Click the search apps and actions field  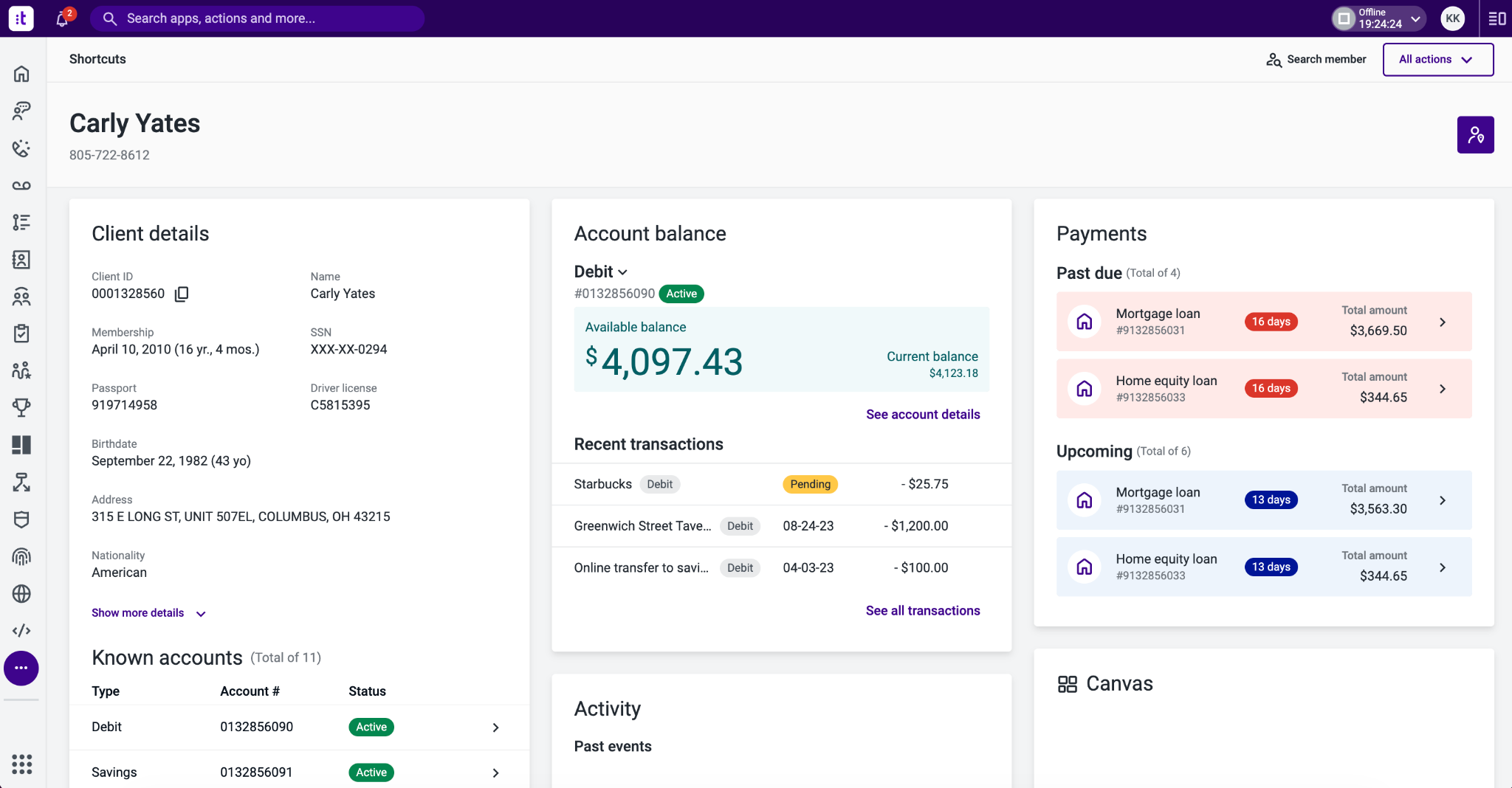(257, 18)
